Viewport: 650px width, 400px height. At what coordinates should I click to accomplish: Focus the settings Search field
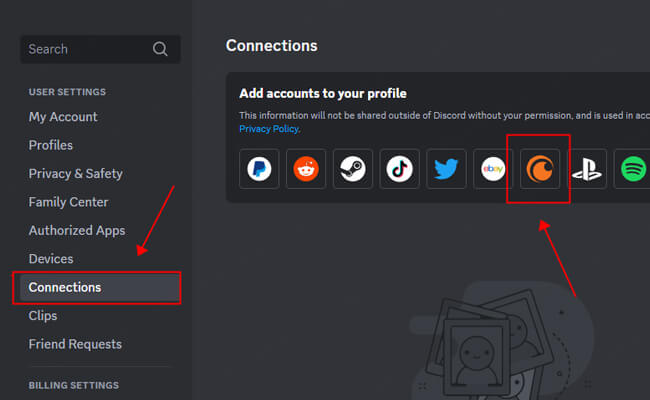(85, 49)
